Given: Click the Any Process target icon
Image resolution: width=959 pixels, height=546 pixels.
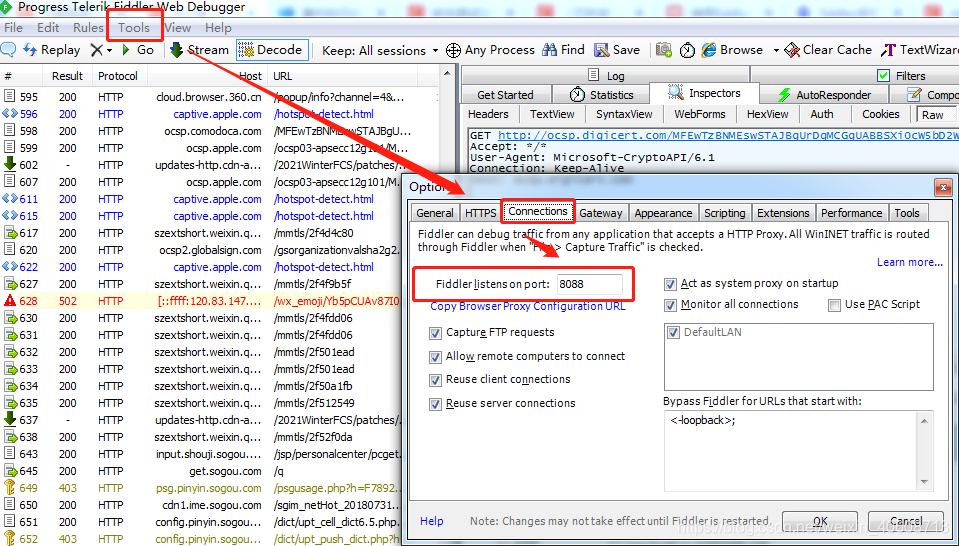Looking at the screenshot, I should [453, 50].
